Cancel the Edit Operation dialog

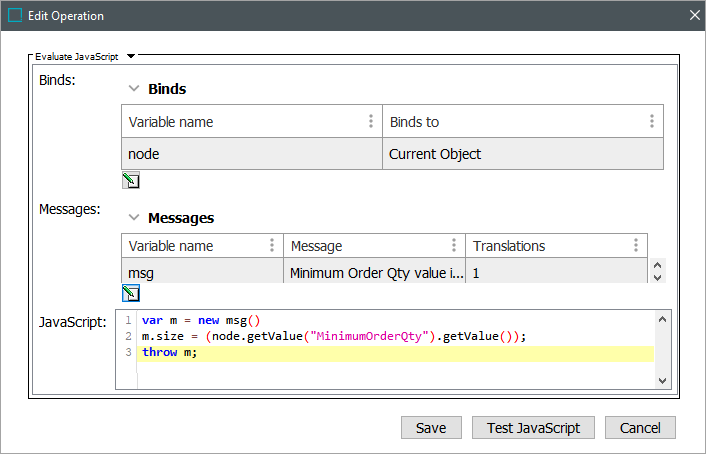point(640,428)
